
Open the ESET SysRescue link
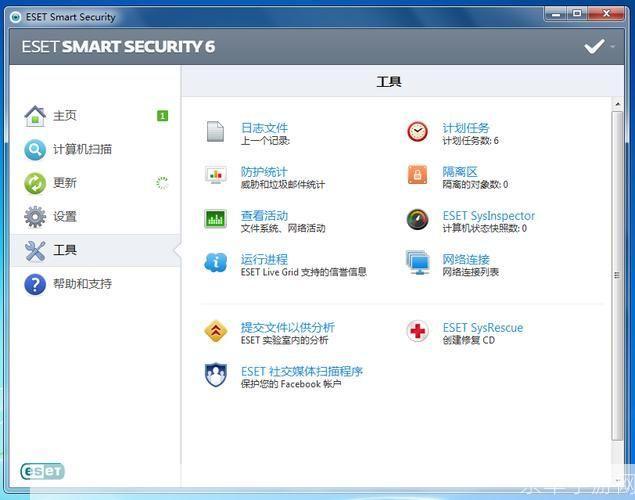[483, 327]
